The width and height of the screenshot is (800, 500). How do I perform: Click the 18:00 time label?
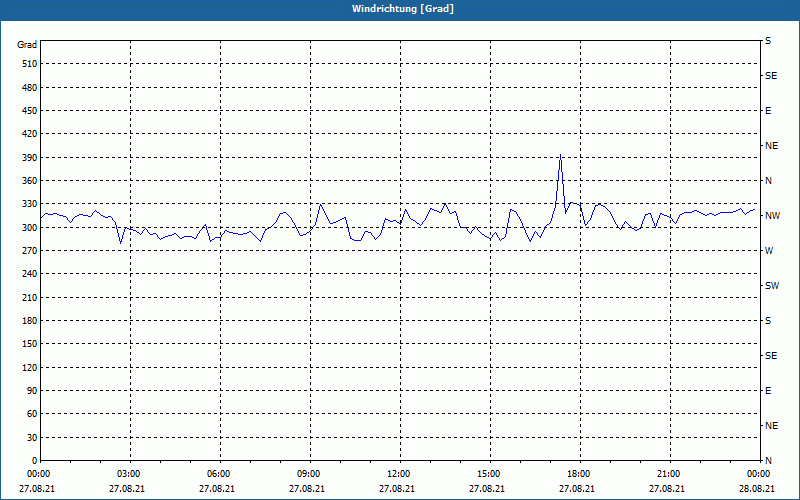[x=579, y=474]
